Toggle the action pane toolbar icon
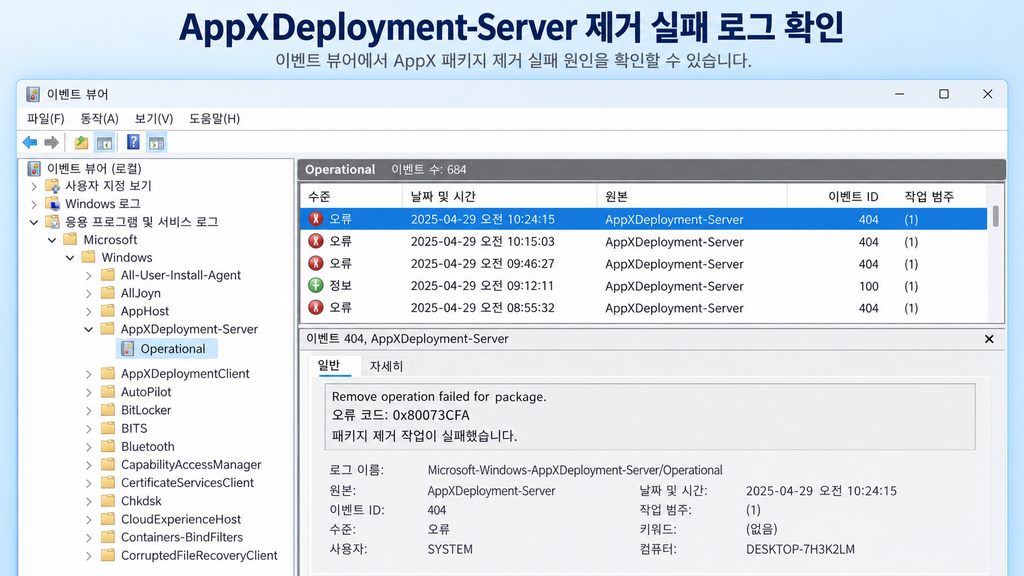 156,142
